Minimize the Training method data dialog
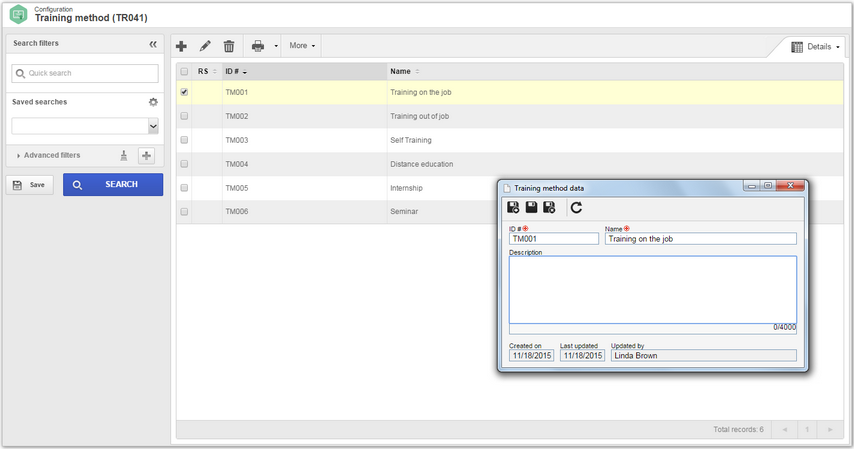Viewport: 854px width, 449px height. pos(752,186)
